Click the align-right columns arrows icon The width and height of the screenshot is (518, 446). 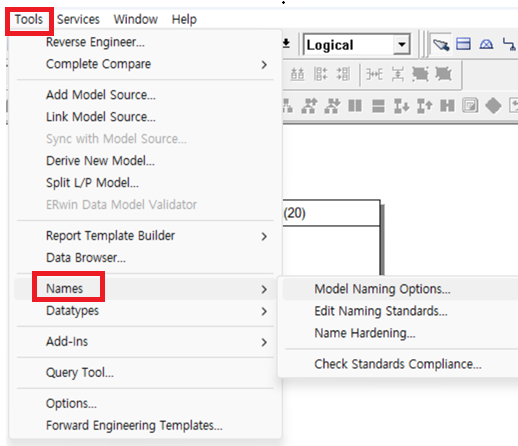point(343,74)
